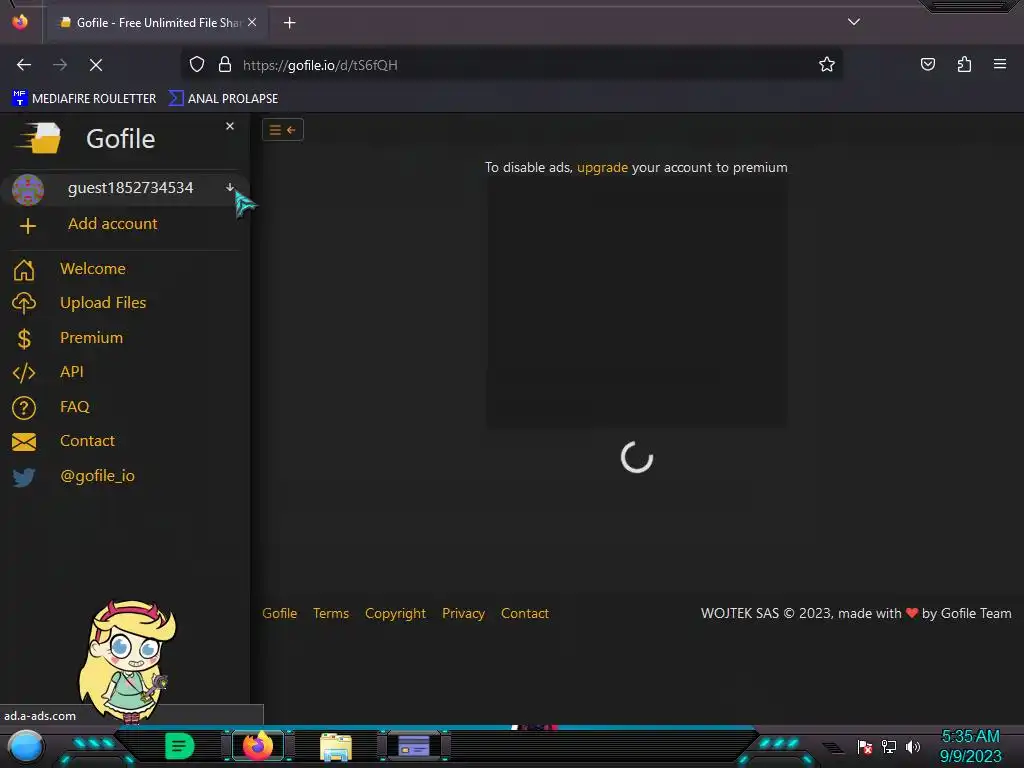Click the Action Center flag tray icon
The image size is (1024, 768).
[865, 746]
